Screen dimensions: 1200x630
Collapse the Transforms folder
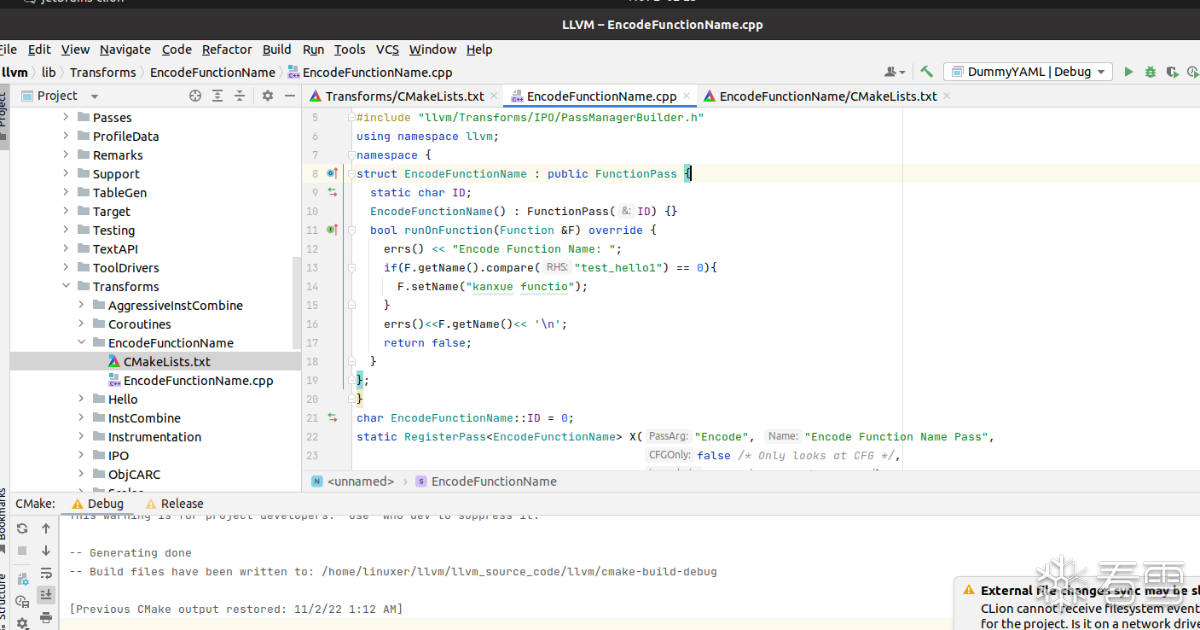[x=66, y=286]
